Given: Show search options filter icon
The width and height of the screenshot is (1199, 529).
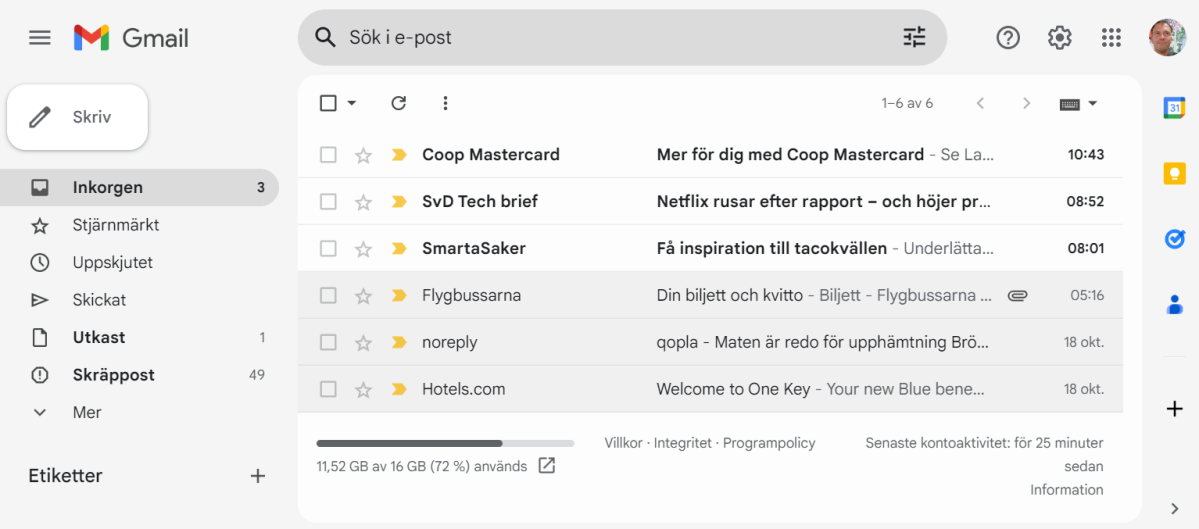Looking at the screenshot, I should tap(914, 37).
